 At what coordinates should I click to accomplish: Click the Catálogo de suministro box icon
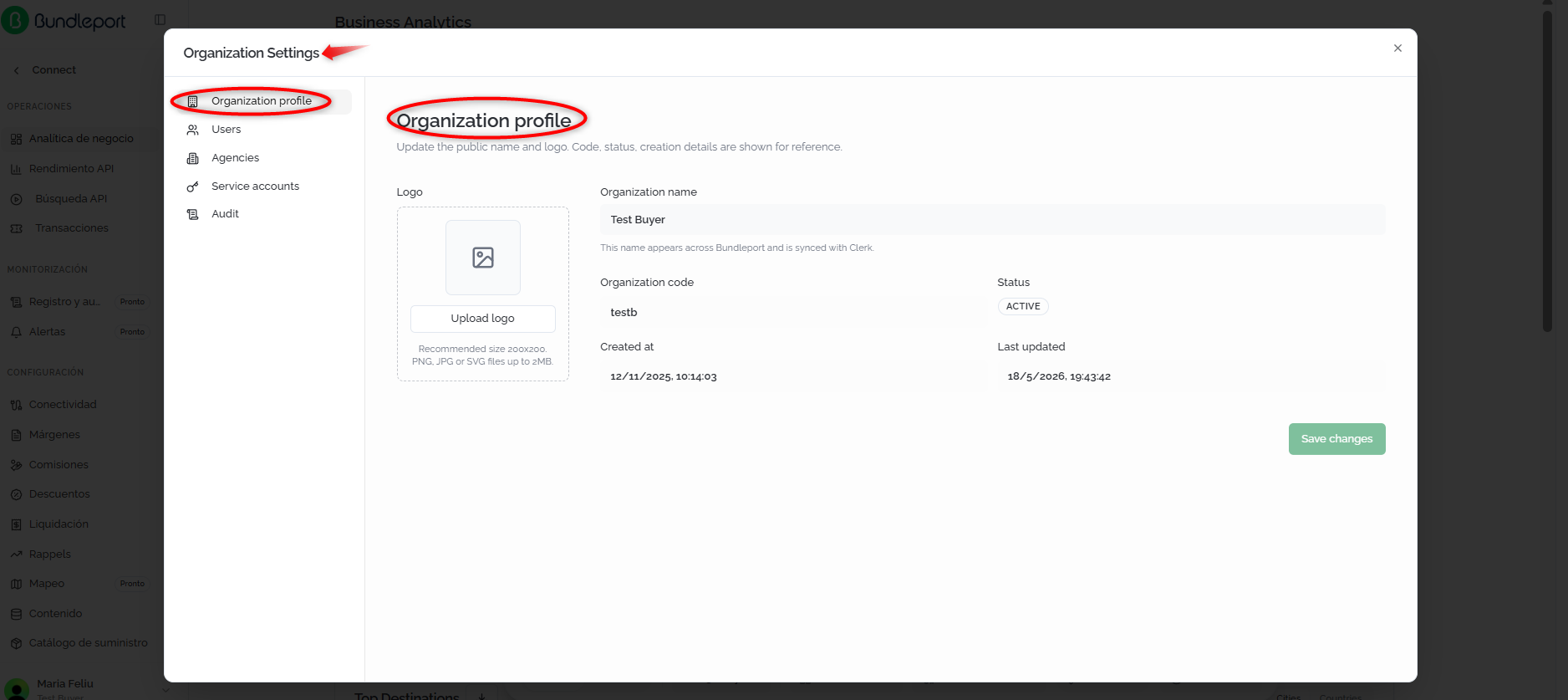[16, 643]
